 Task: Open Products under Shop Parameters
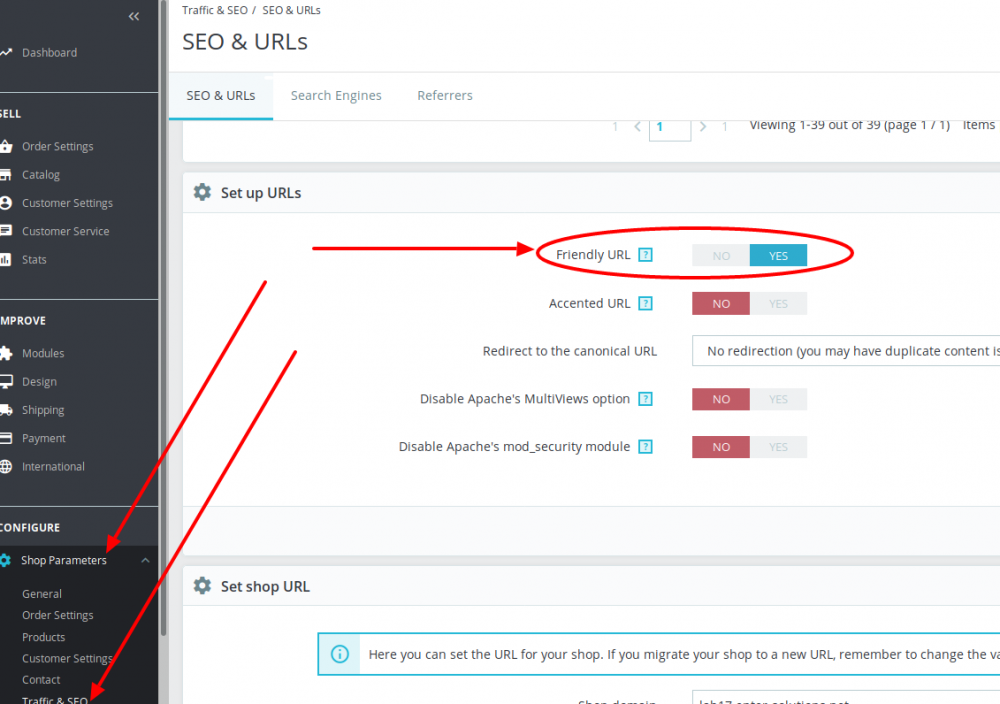point(43,637)
